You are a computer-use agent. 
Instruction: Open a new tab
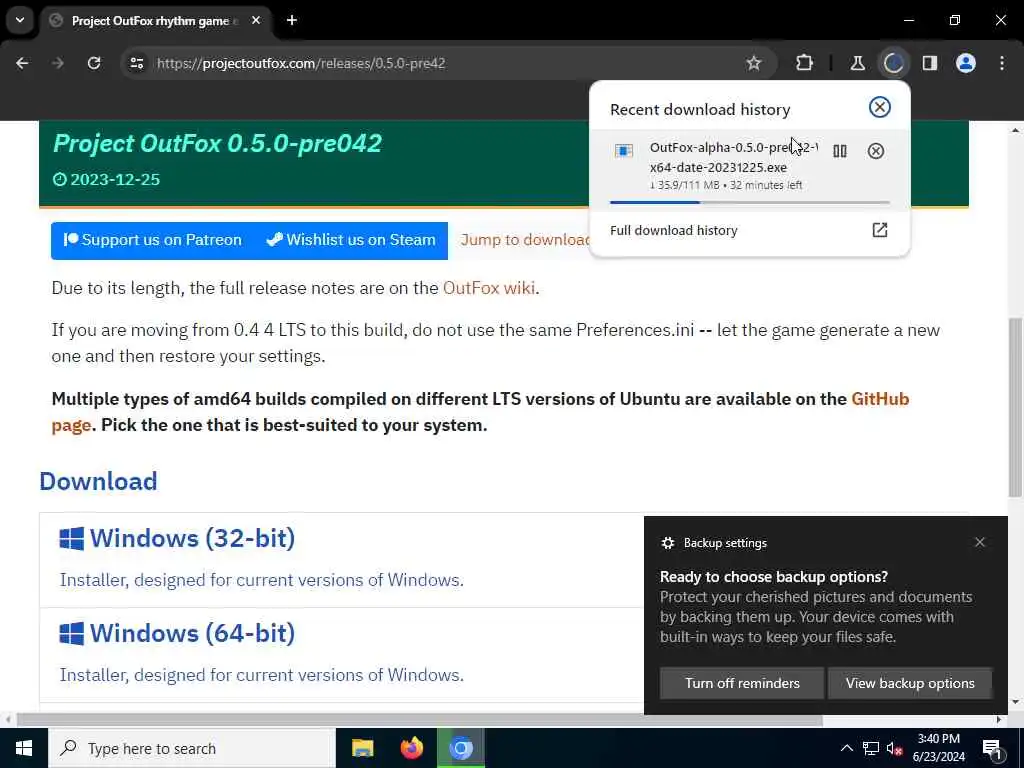(x=292, y=20)
